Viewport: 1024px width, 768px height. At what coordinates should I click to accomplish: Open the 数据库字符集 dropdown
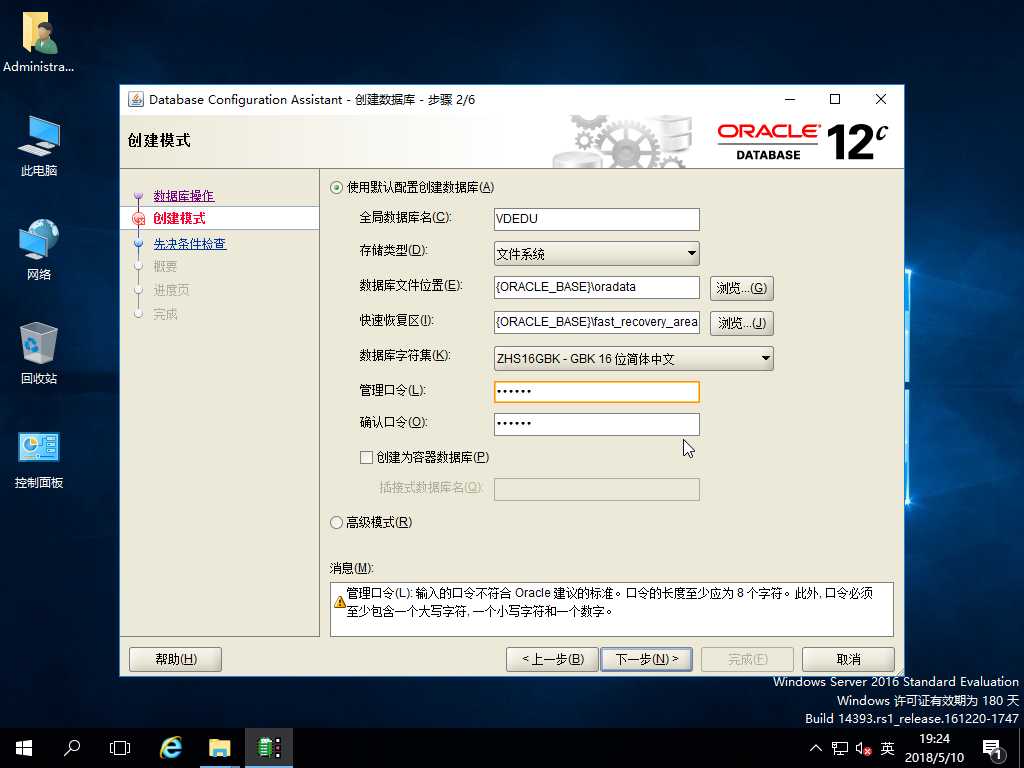633,359
